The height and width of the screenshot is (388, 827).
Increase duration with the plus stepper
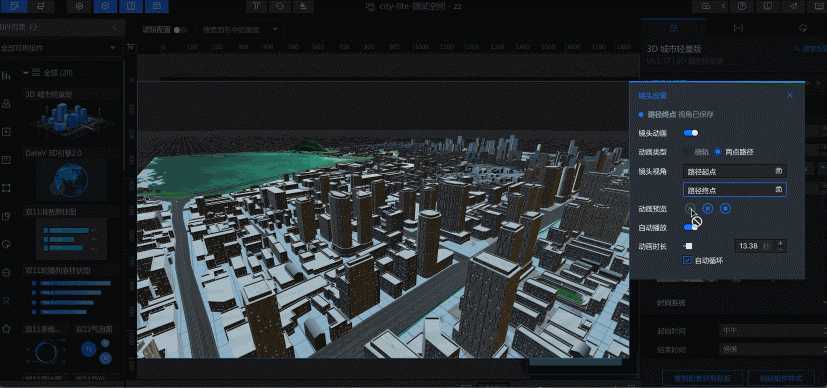pos(780,246)
